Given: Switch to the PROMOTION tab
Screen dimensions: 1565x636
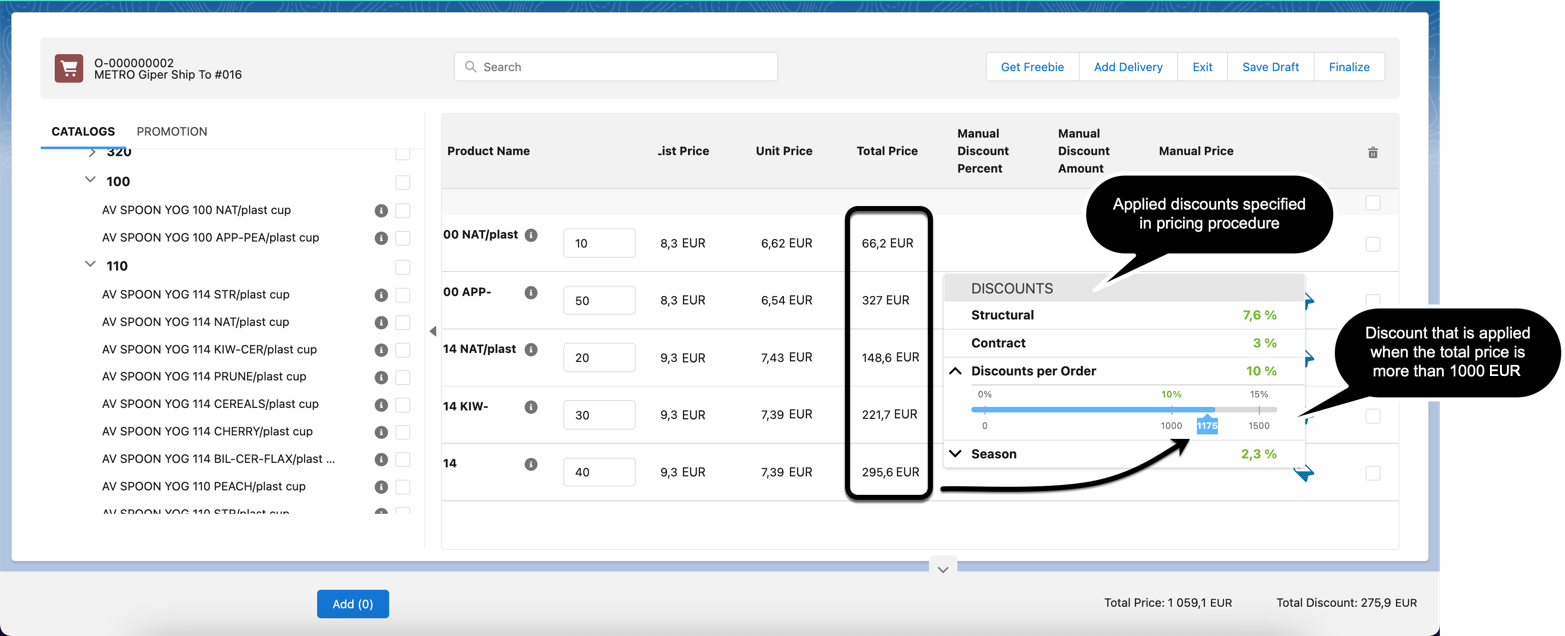Looking at the screenshot, I should [x=172, y=132].
